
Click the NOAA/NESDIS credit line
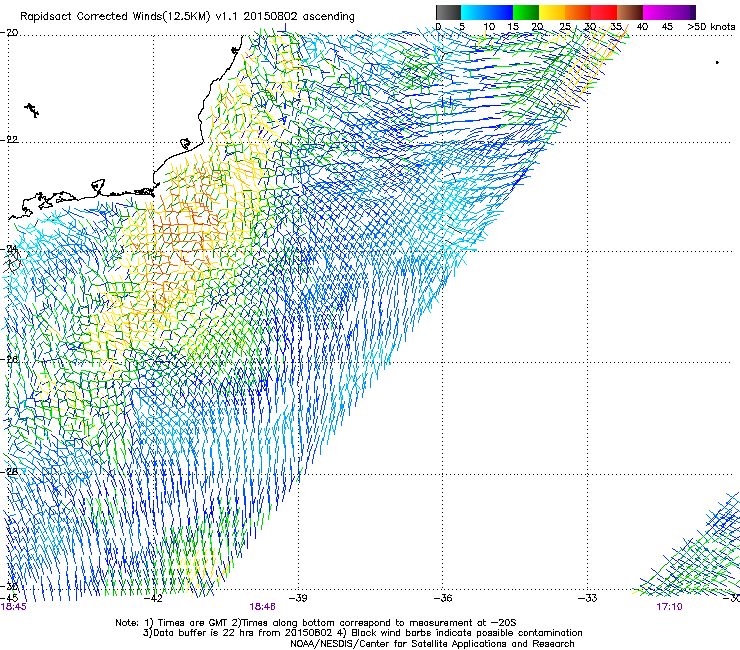click(x=432, y=644)
